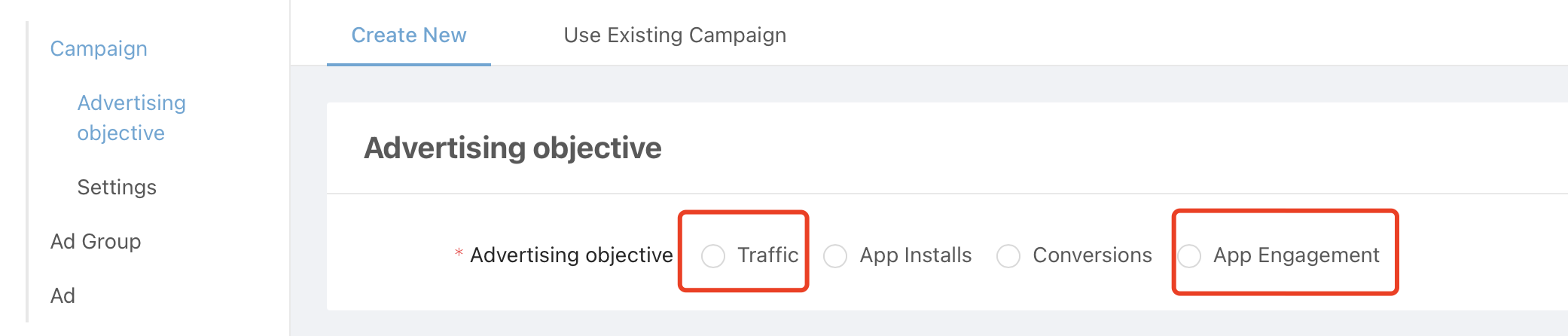Click the blue underline below Create New

click(x=409, y=64)
